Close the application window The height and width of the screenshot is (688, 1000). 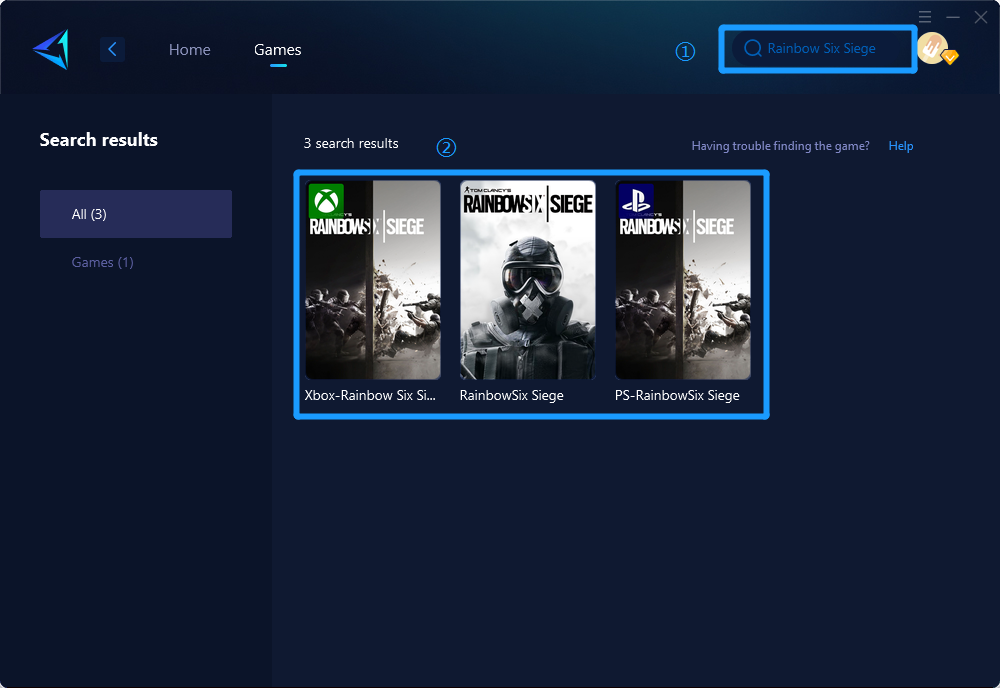(981, 17)
